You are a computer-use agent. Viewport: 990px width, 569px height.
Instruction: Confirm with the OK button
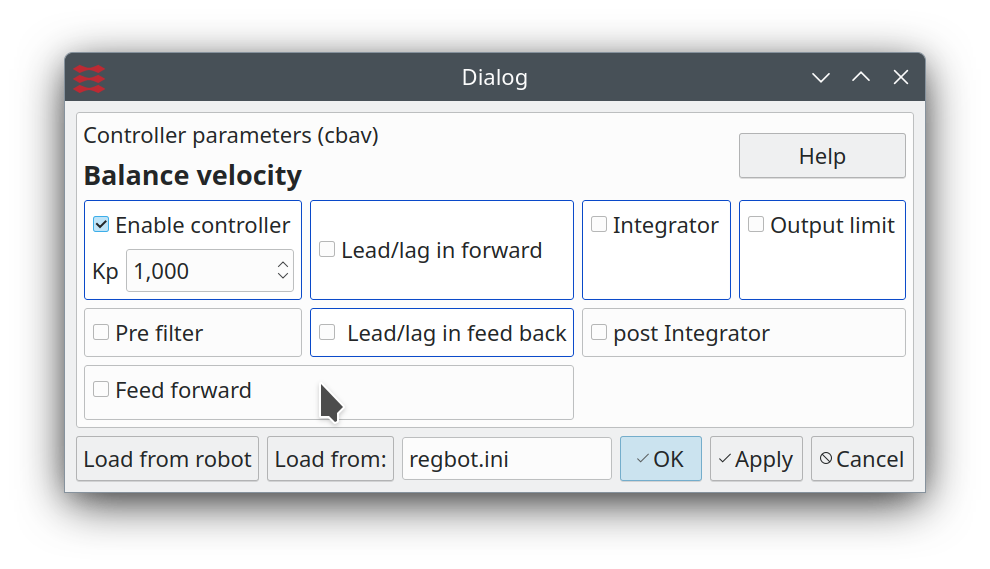(x=660, y=459)
